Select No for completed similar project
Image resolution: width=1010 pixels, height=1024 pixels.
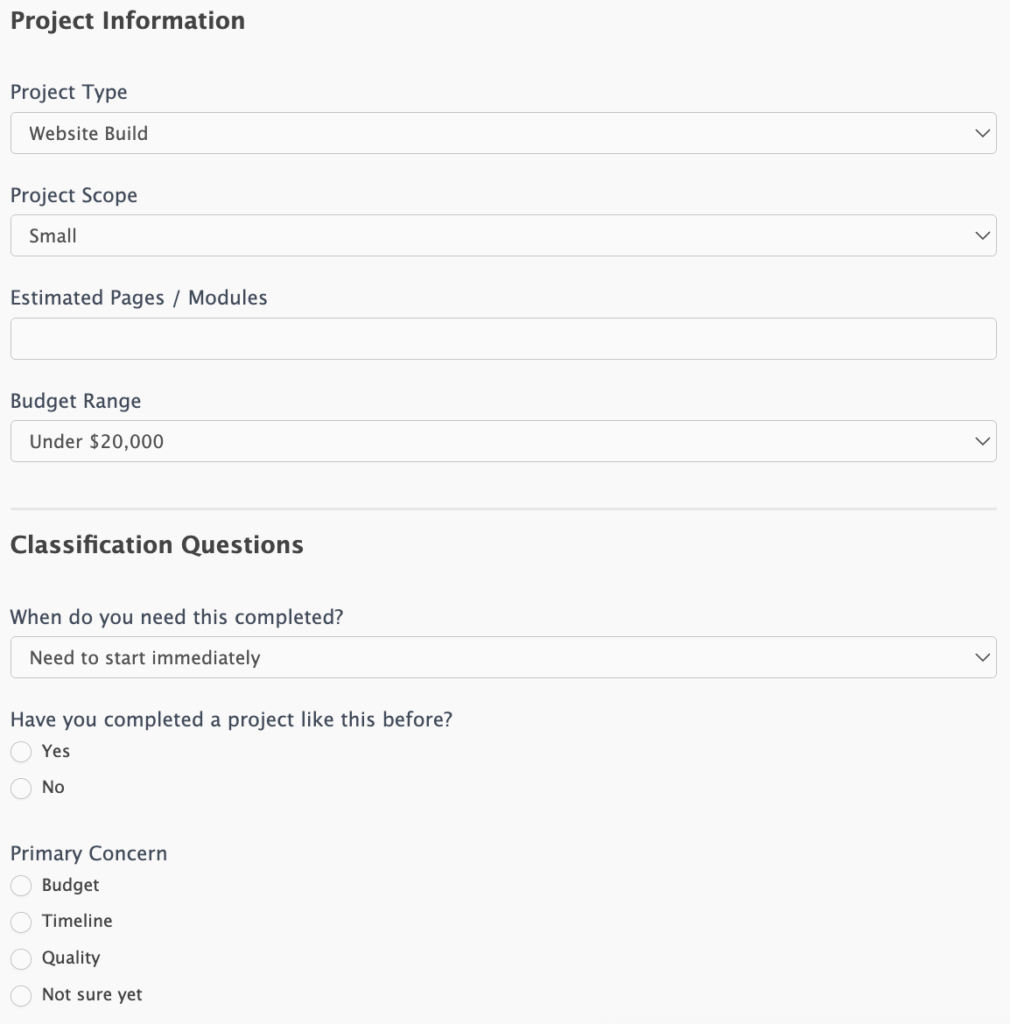coord(21,787)
